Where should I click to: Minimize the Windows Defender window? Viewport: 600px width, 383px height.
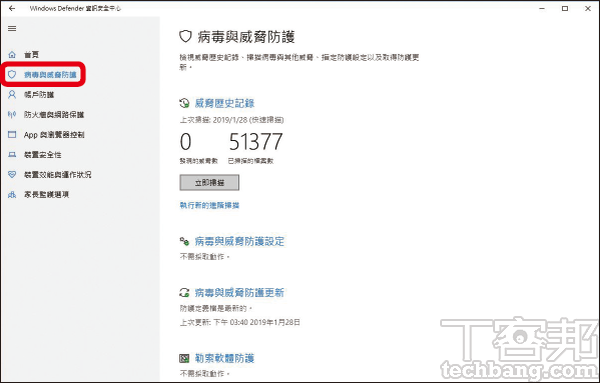pos(542,8)
